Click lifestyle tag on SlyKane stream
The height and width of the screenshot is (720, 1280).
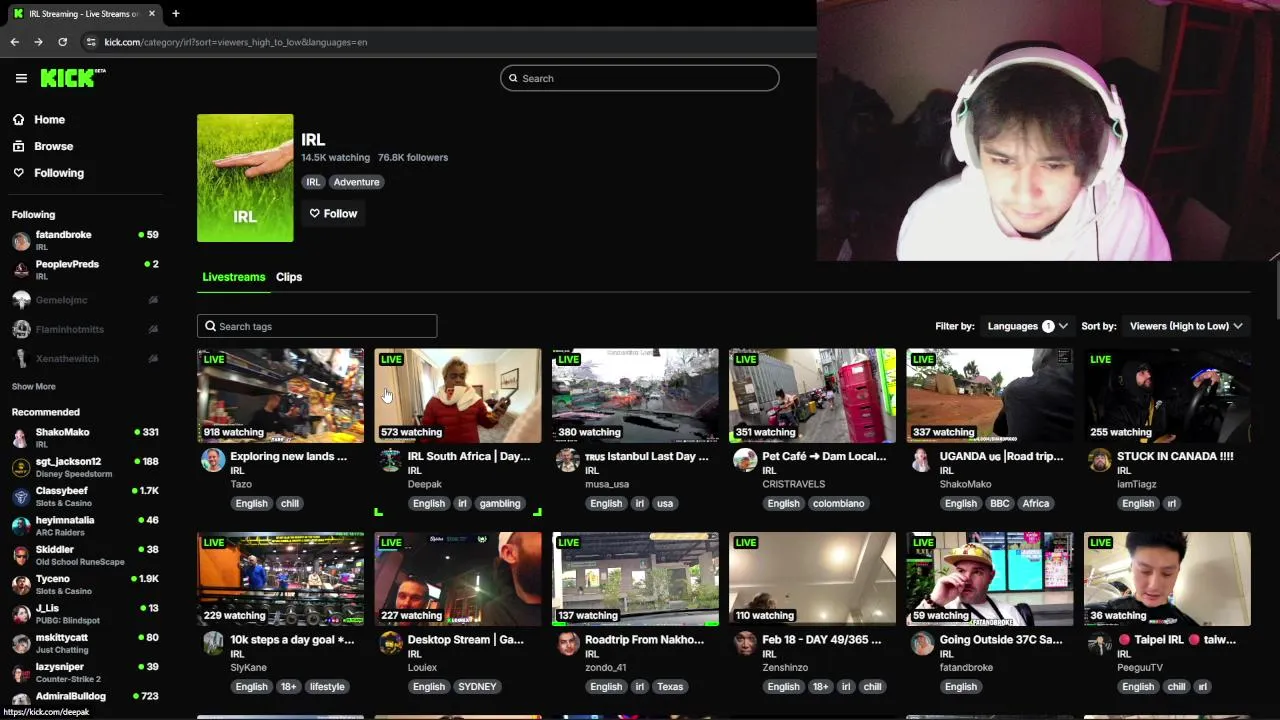point(327,686)
